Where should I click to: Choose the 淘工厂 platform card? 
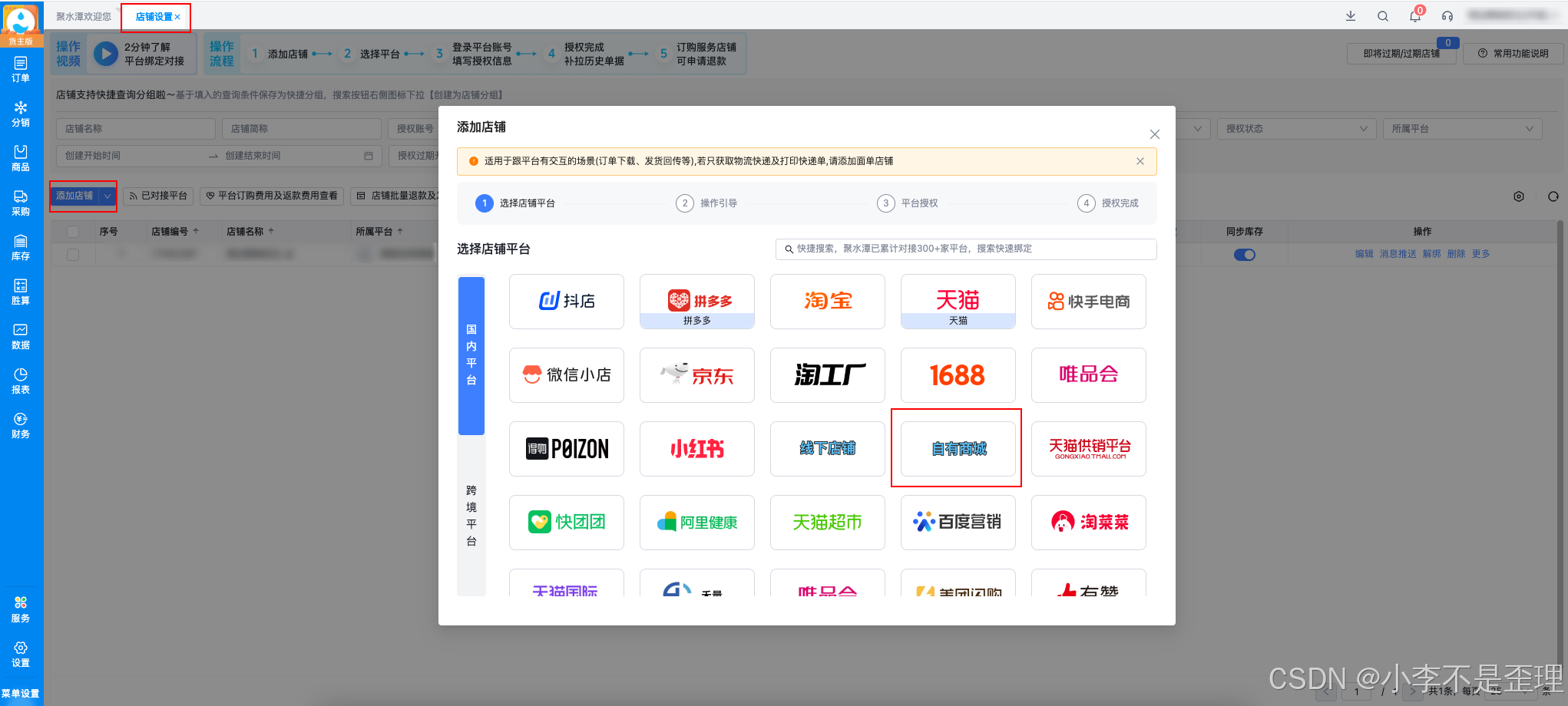pos(828,375)
